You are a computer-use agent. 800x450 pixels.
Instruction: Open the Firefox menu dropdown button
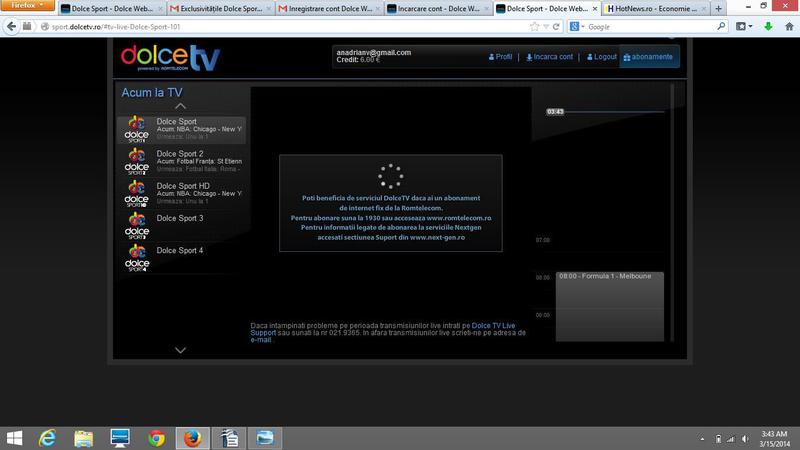[x=27, y=7]
